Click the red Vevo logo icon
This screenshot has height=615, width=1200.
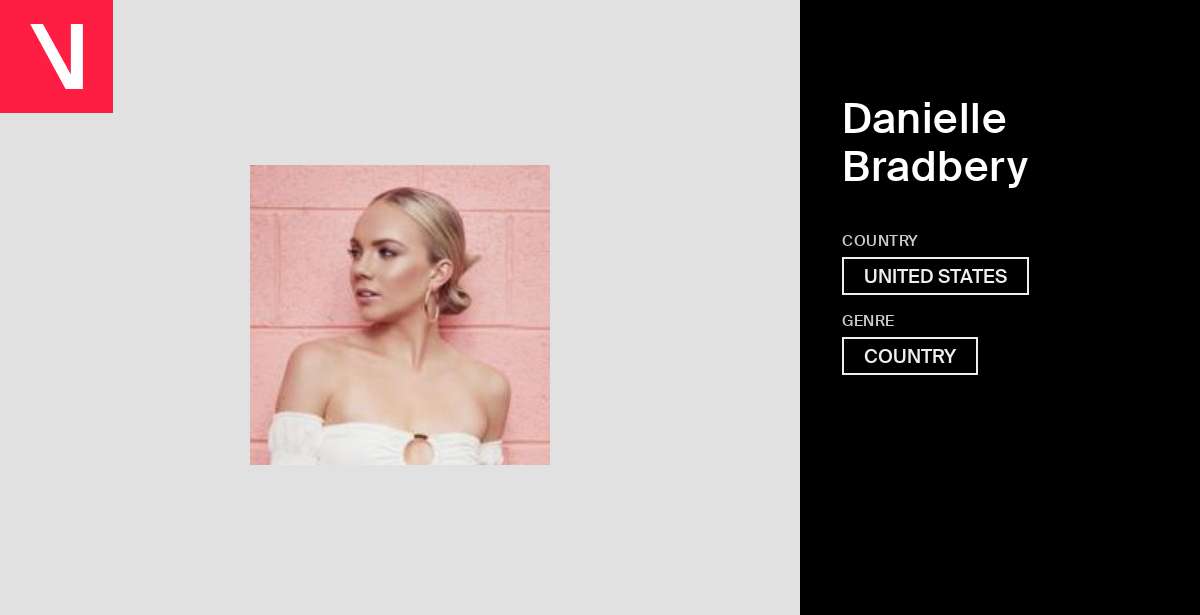pos(56,56)
